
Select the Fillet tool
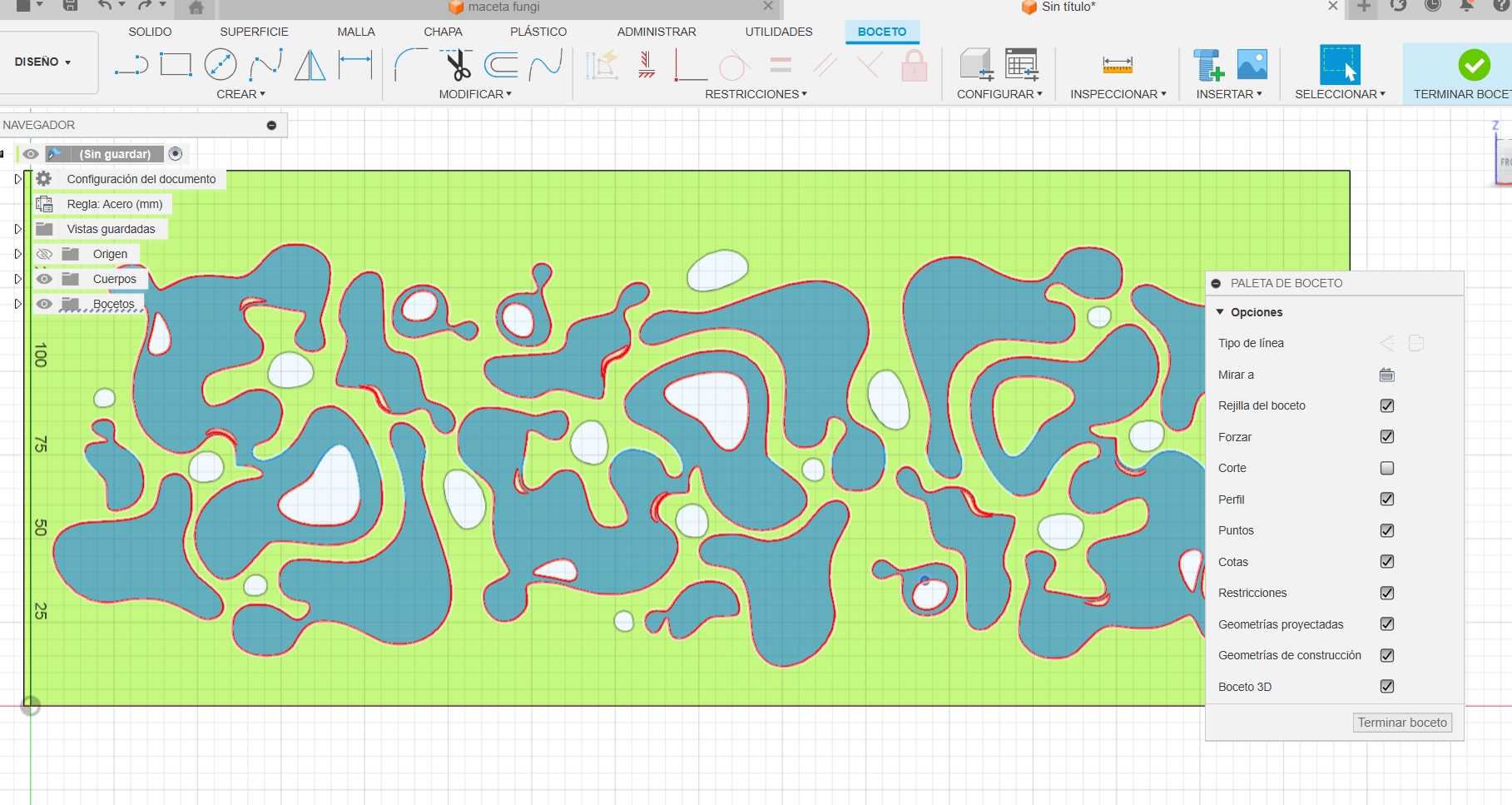coord(409,65)
